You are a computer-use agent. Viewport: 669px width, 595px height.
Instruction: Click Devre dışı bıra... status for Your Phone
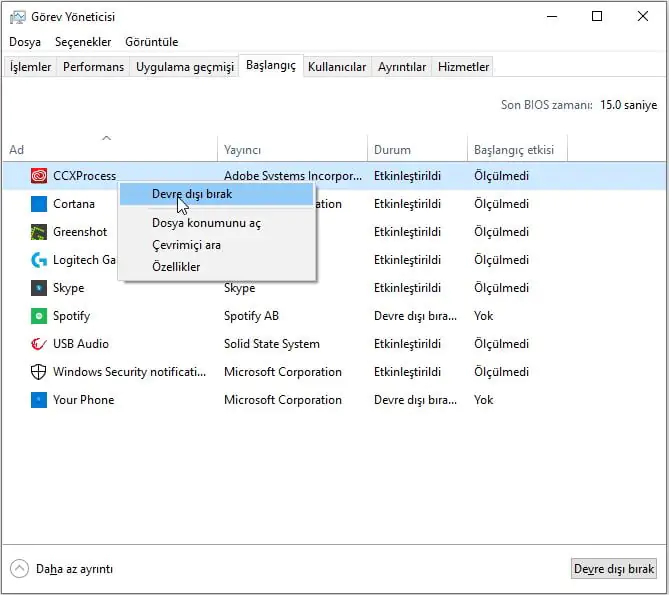(x=415, y=400)
